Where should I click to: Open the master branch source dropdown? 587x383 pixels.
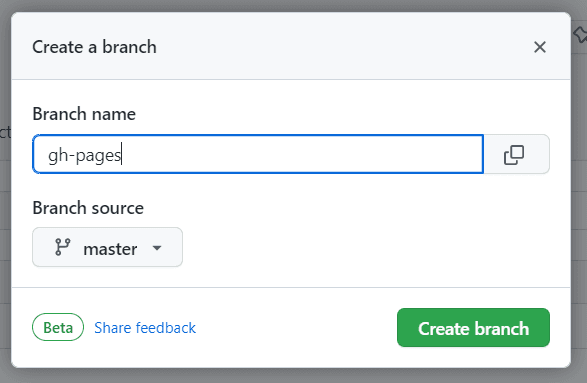[x=107, y=247]
